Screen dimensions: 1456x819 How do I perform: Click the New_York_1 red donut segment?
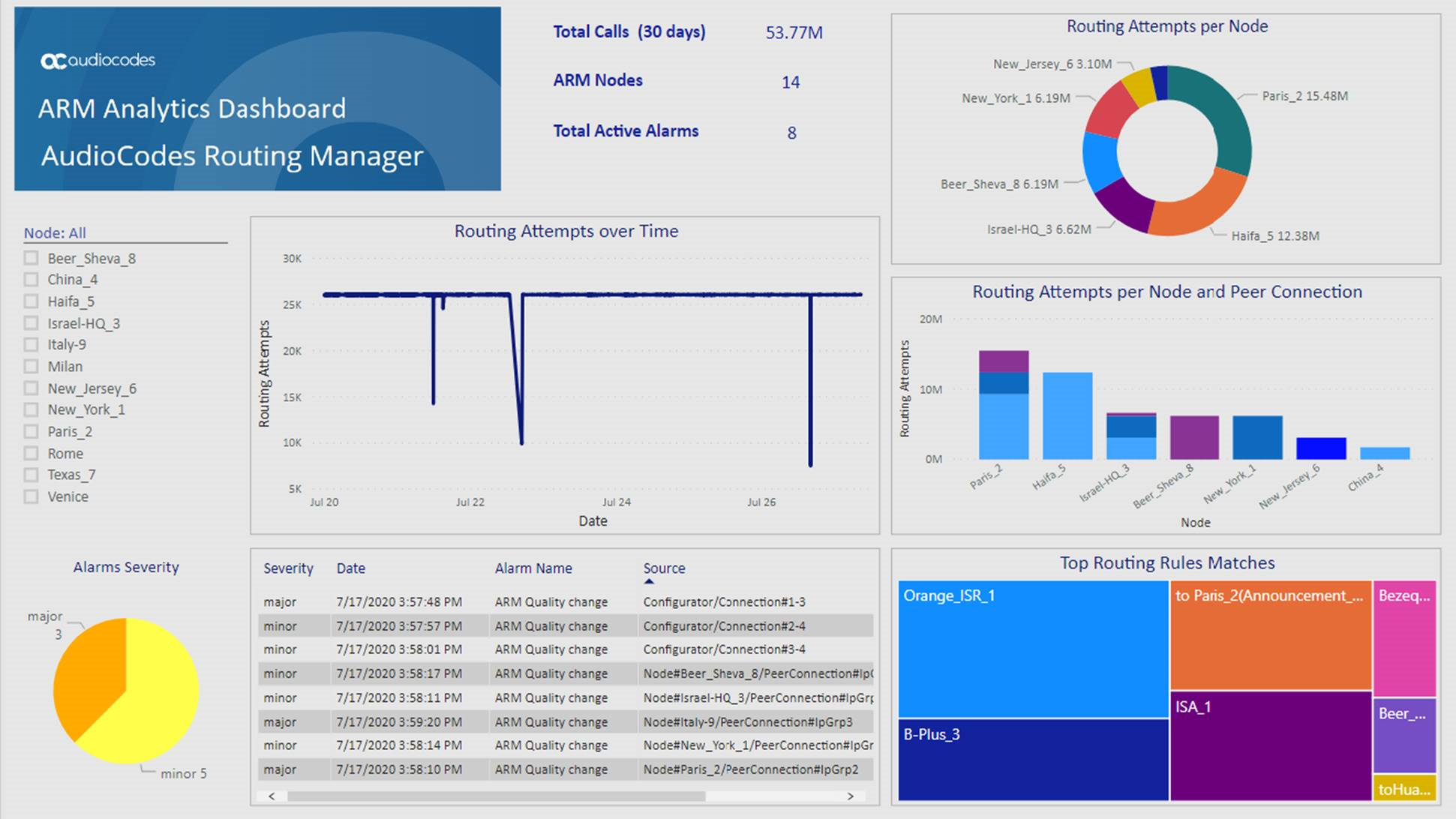click(x=1113, y=111)
